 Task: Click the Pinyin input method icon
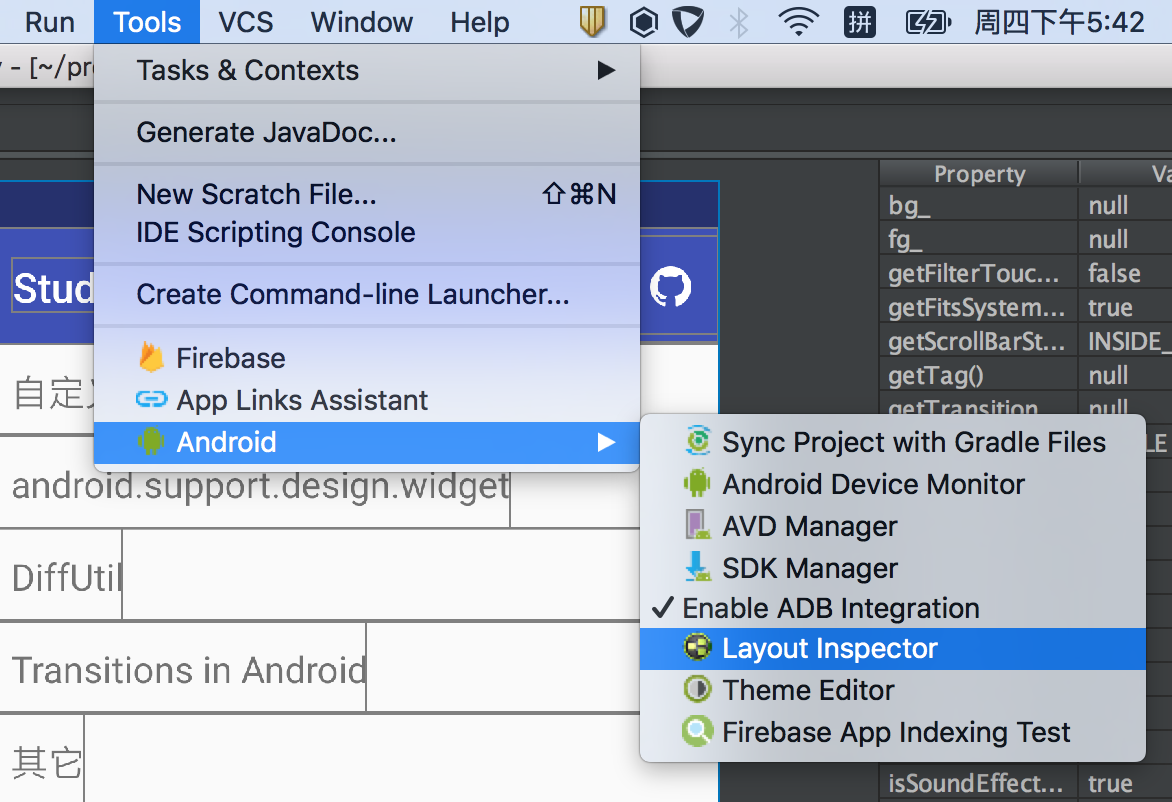pyautogui.click(x=860, y=22)
